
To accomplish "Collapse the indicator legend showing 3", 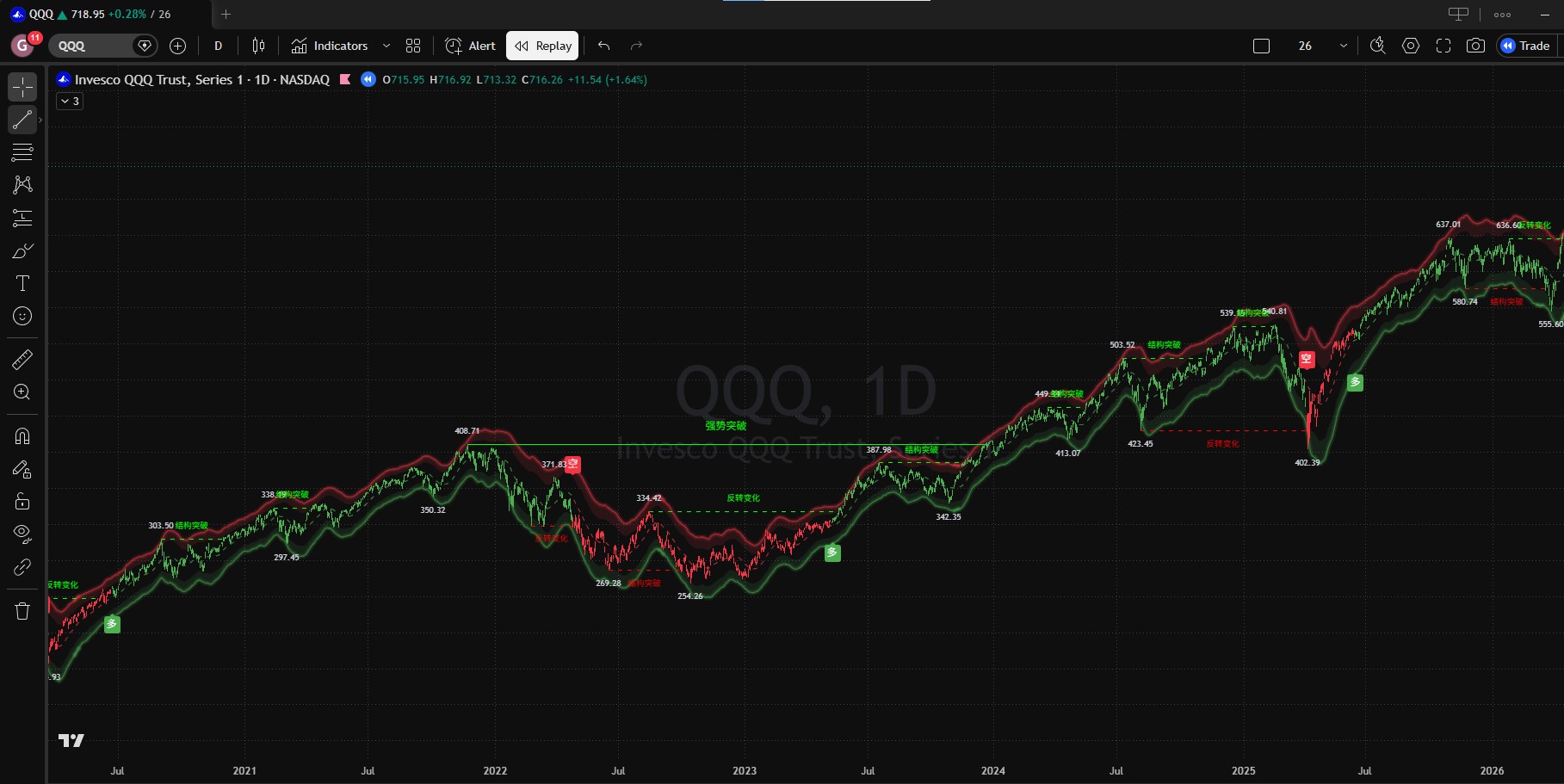I will point(70,102).
